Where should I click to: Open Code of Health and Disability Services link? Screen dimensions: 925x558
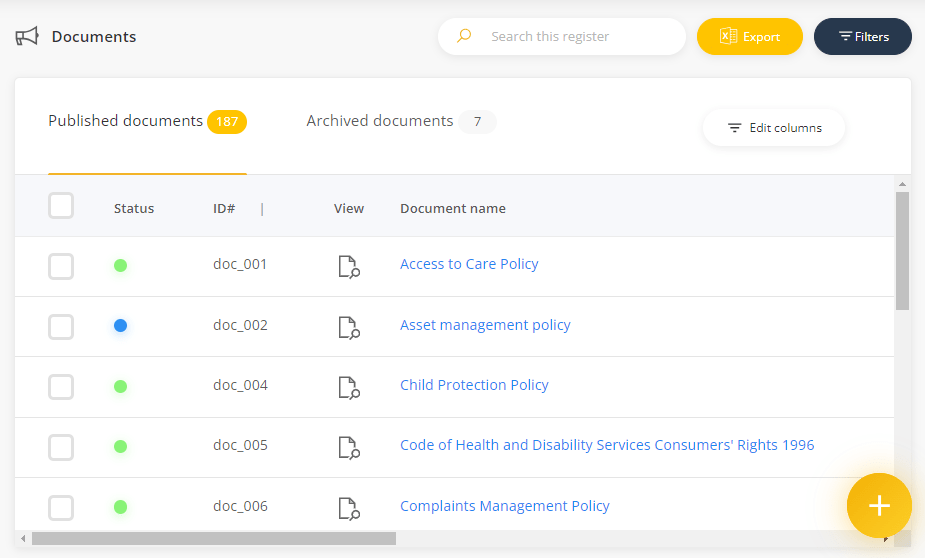[607, 445]
